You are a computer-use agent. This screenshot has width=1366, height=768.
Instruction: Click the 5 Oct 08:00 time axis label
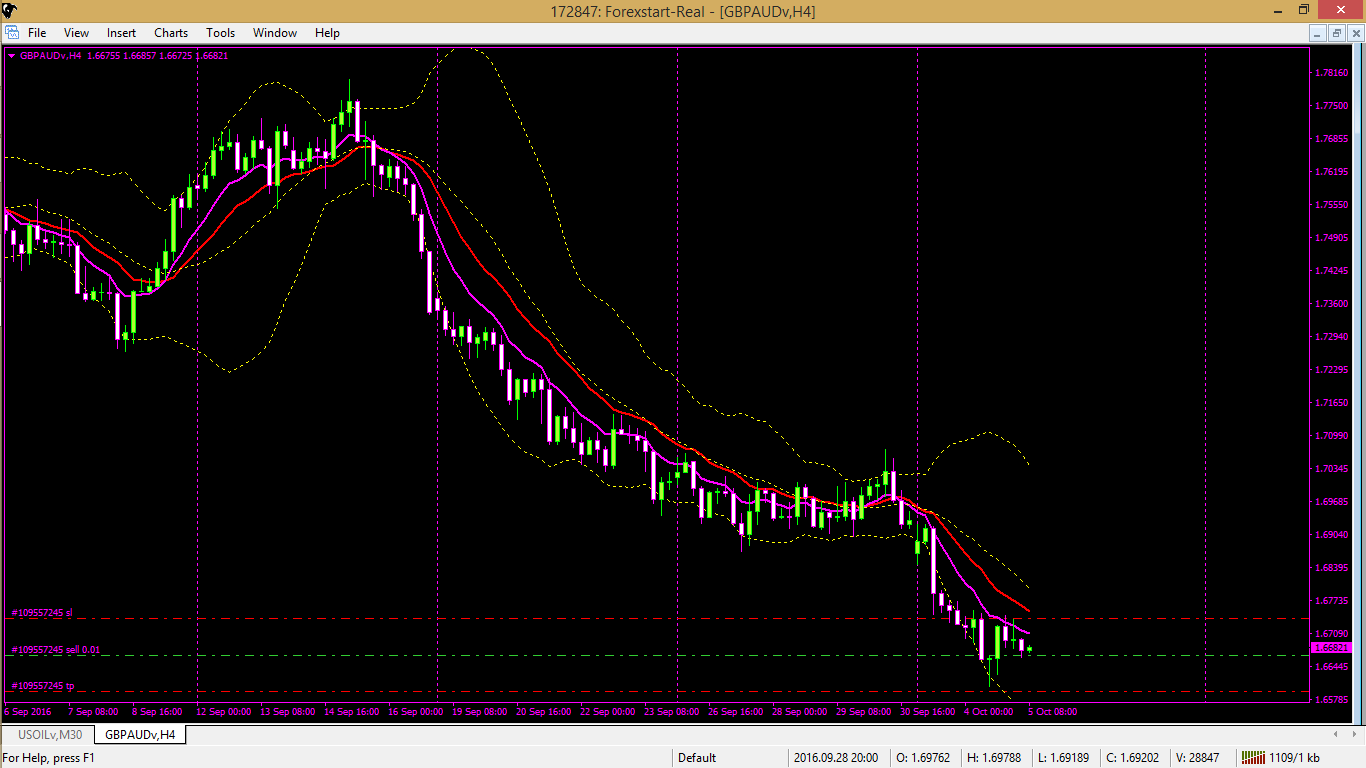1053,712
